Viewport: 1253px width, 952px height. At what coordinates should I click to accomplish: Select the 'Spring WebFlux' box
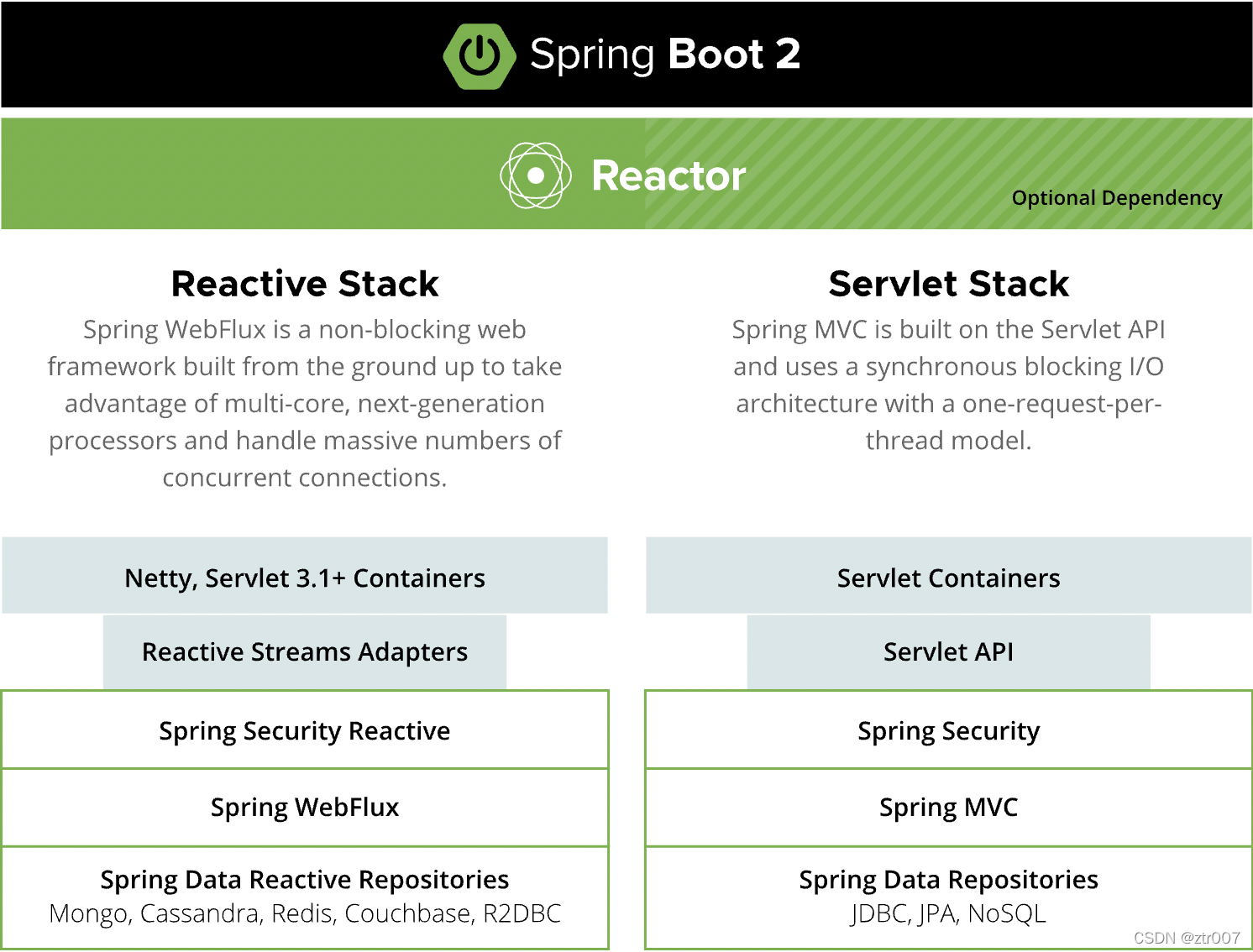tap(305, 808)
